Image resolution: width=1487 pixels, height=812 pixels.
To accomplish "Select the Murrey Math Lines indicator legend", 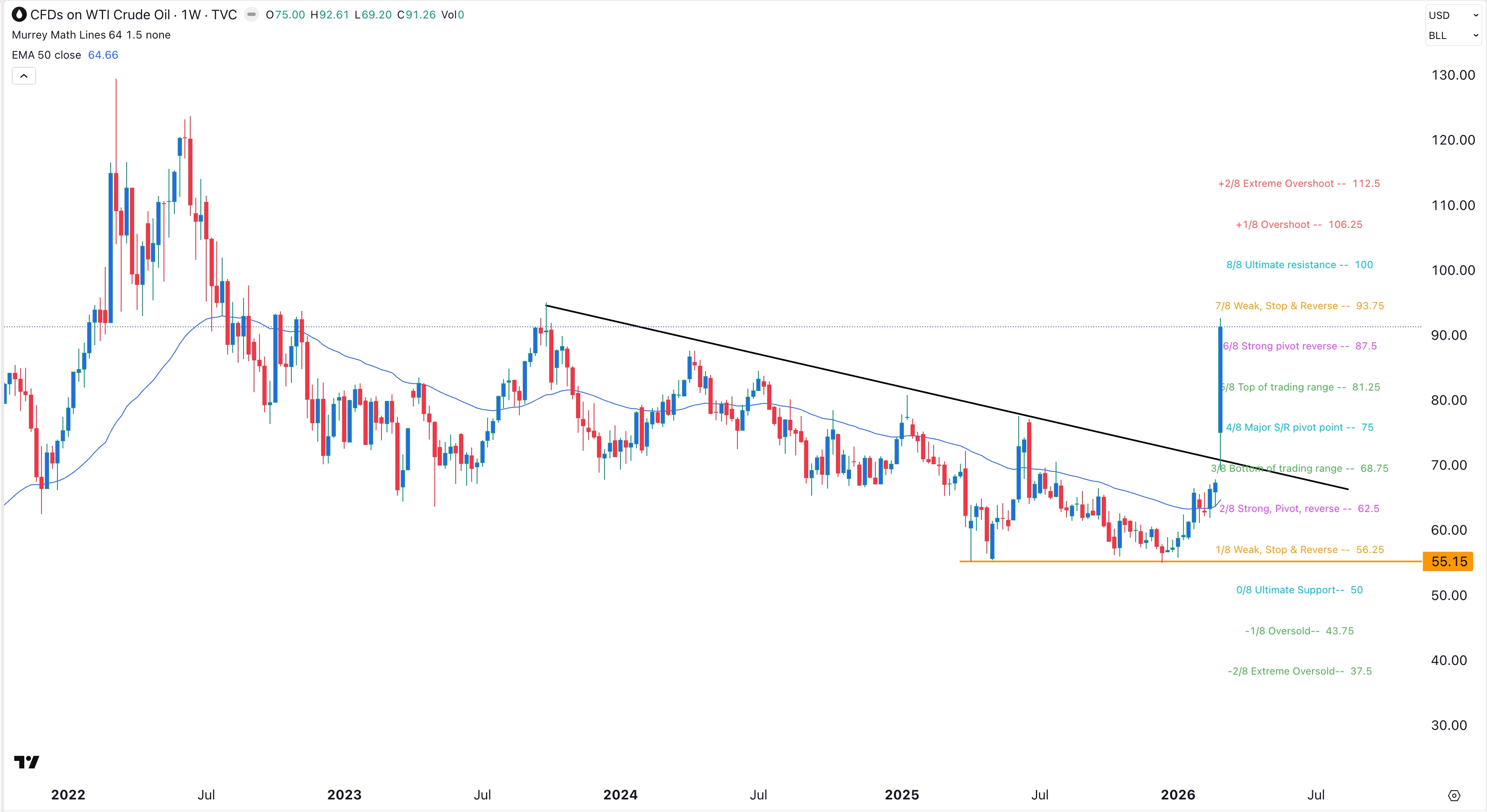I will coord(91,35).
